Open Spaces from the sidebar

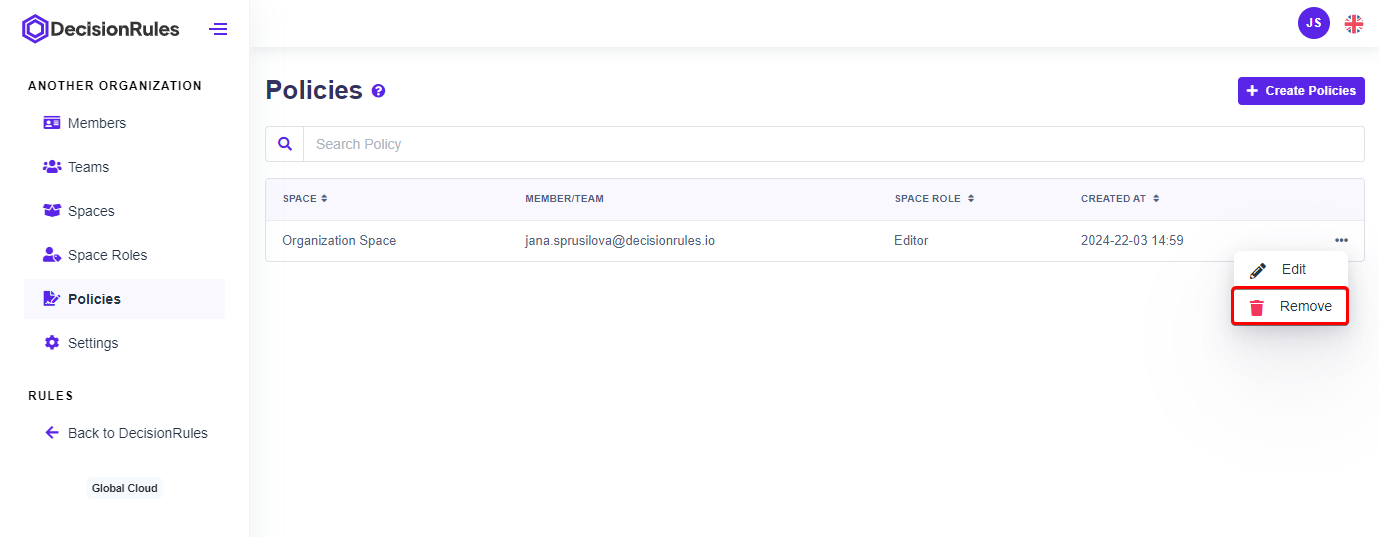tap(91, 211)
